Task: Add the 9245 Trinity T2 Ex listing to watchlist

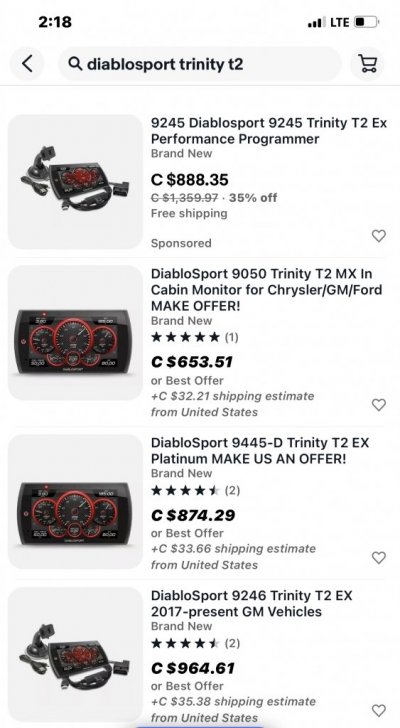Action: [x=379, y=236]
